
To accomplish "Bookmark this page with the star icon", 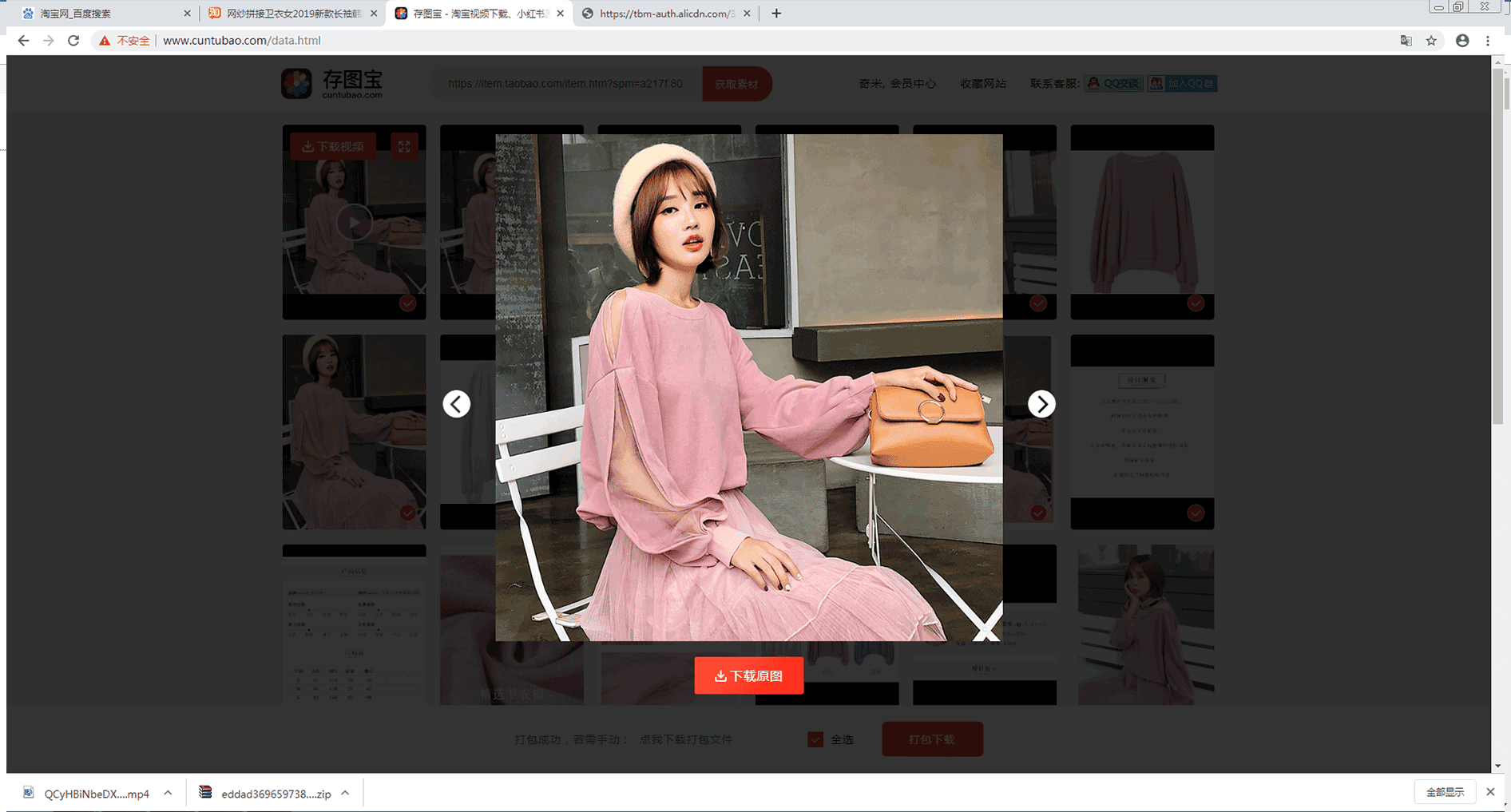I will tap(1431, 41).
